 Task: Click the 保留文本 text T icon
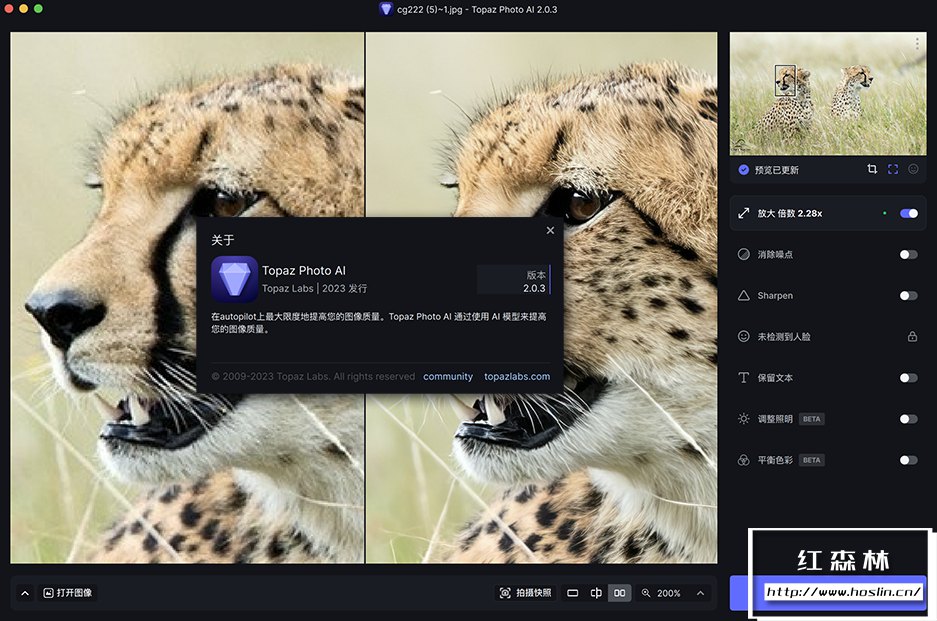coord(743,377)
